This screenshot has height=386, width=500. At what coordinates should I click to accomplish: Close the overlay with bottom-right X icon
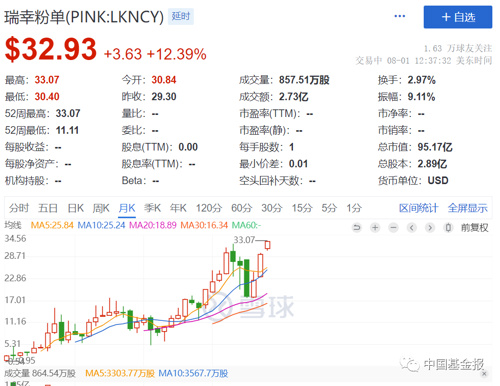pos(484,374)
